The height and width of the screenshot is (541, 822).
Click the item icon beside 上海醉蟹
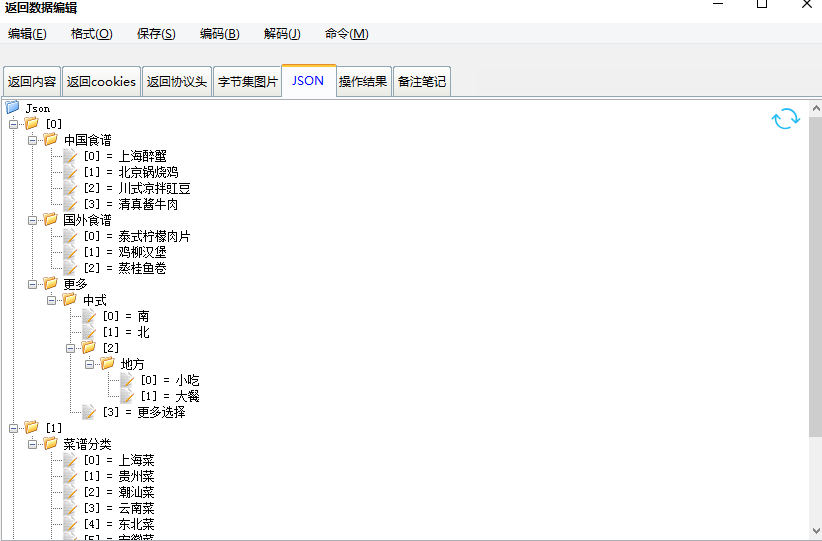coord(70,156)
